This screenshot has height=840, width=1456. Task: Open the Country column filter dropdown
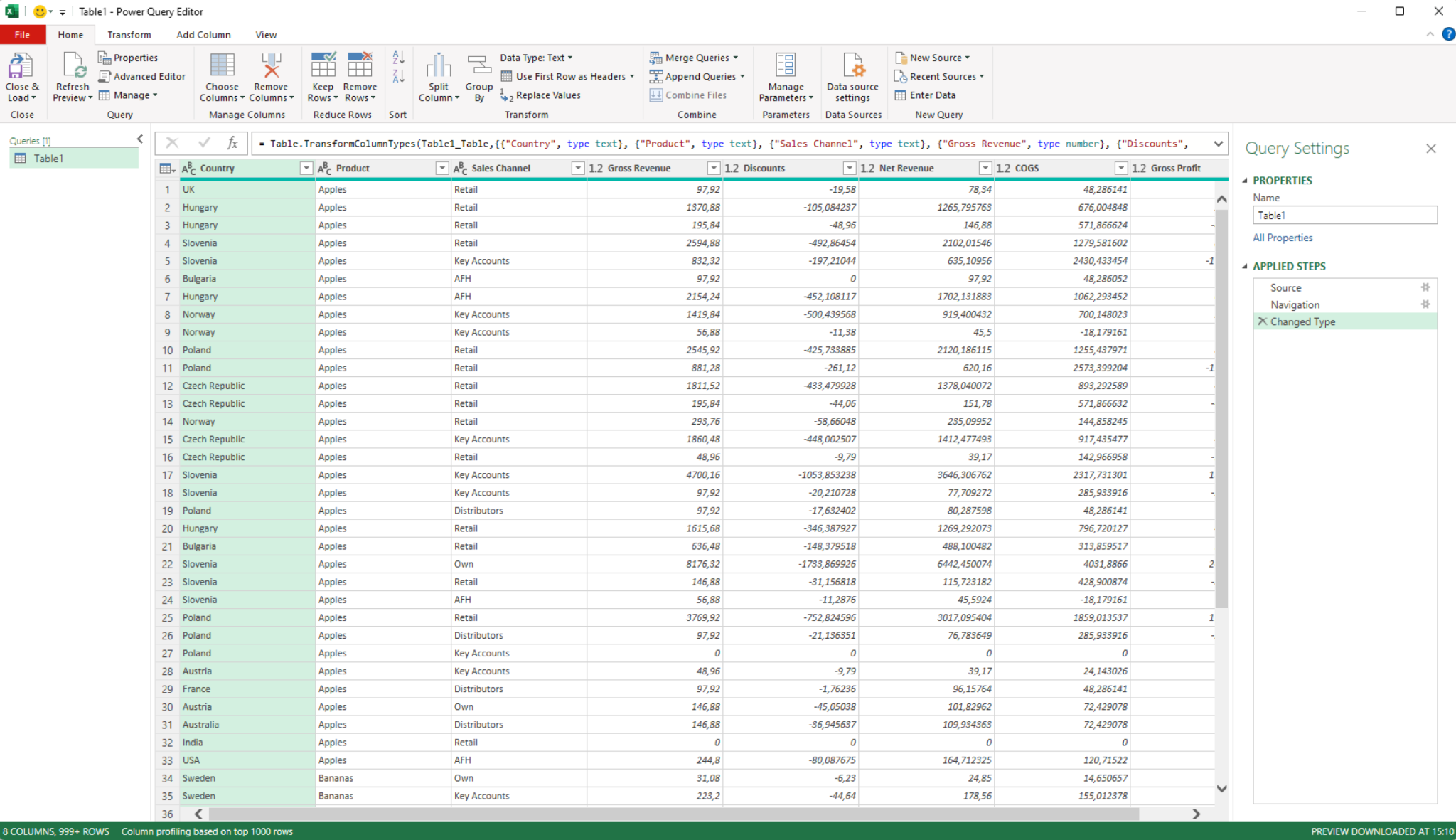tap(306, 168)
